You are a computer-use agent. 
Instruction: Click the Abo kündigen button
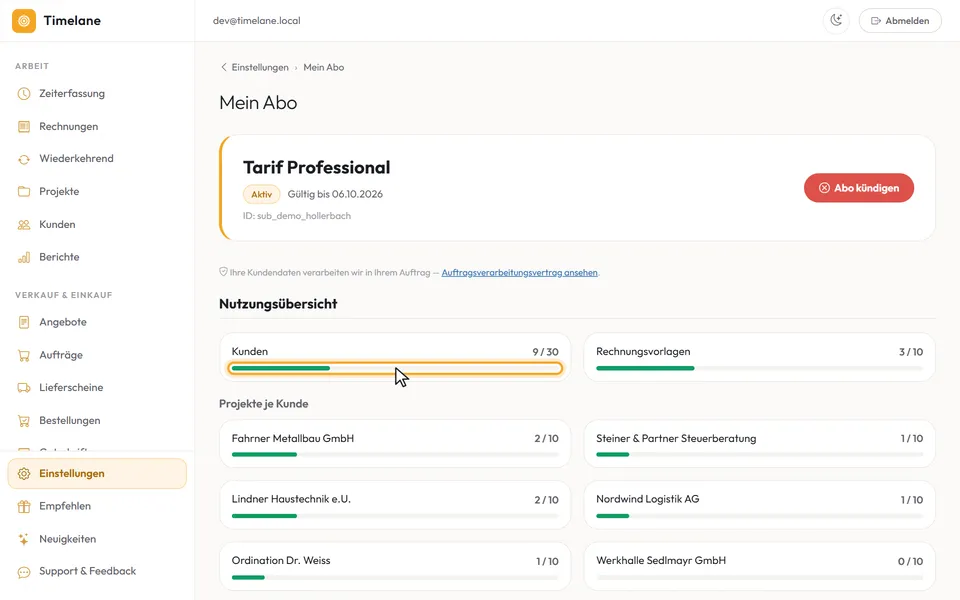pyautogui.click(x=858, y=188)
